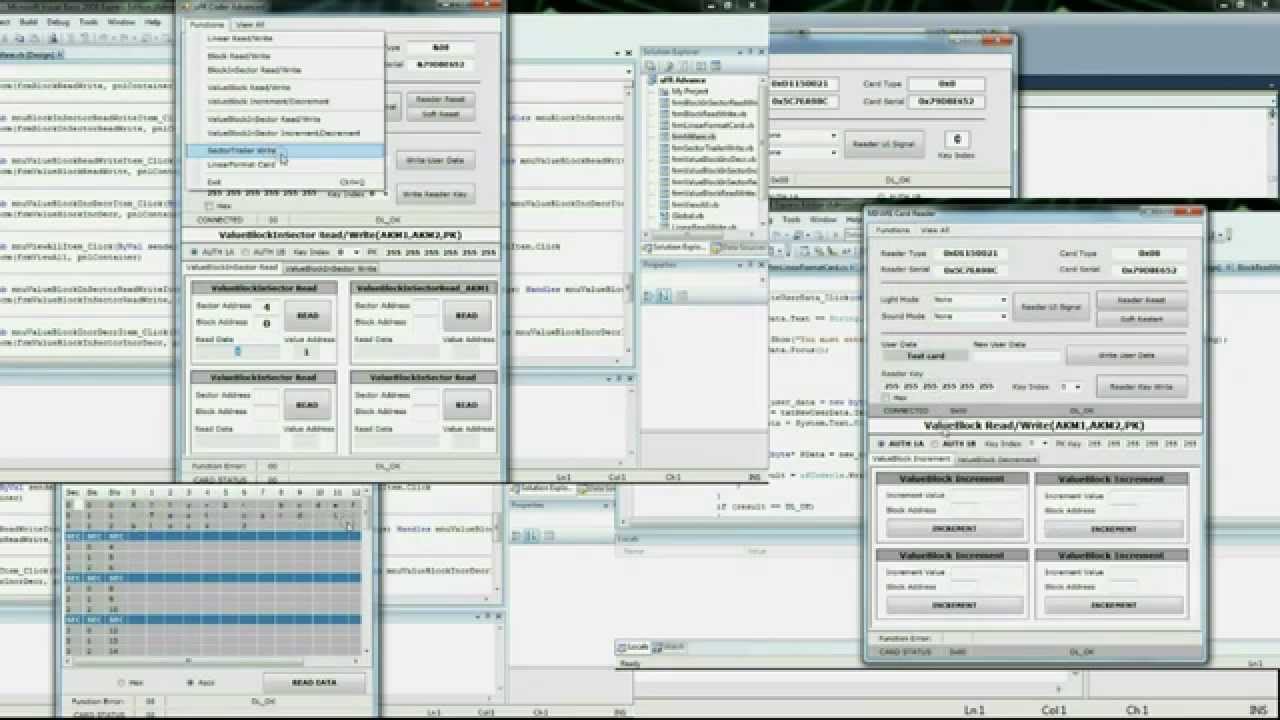Click Reader Reset button in uFR Coder window

pos(440,99)
